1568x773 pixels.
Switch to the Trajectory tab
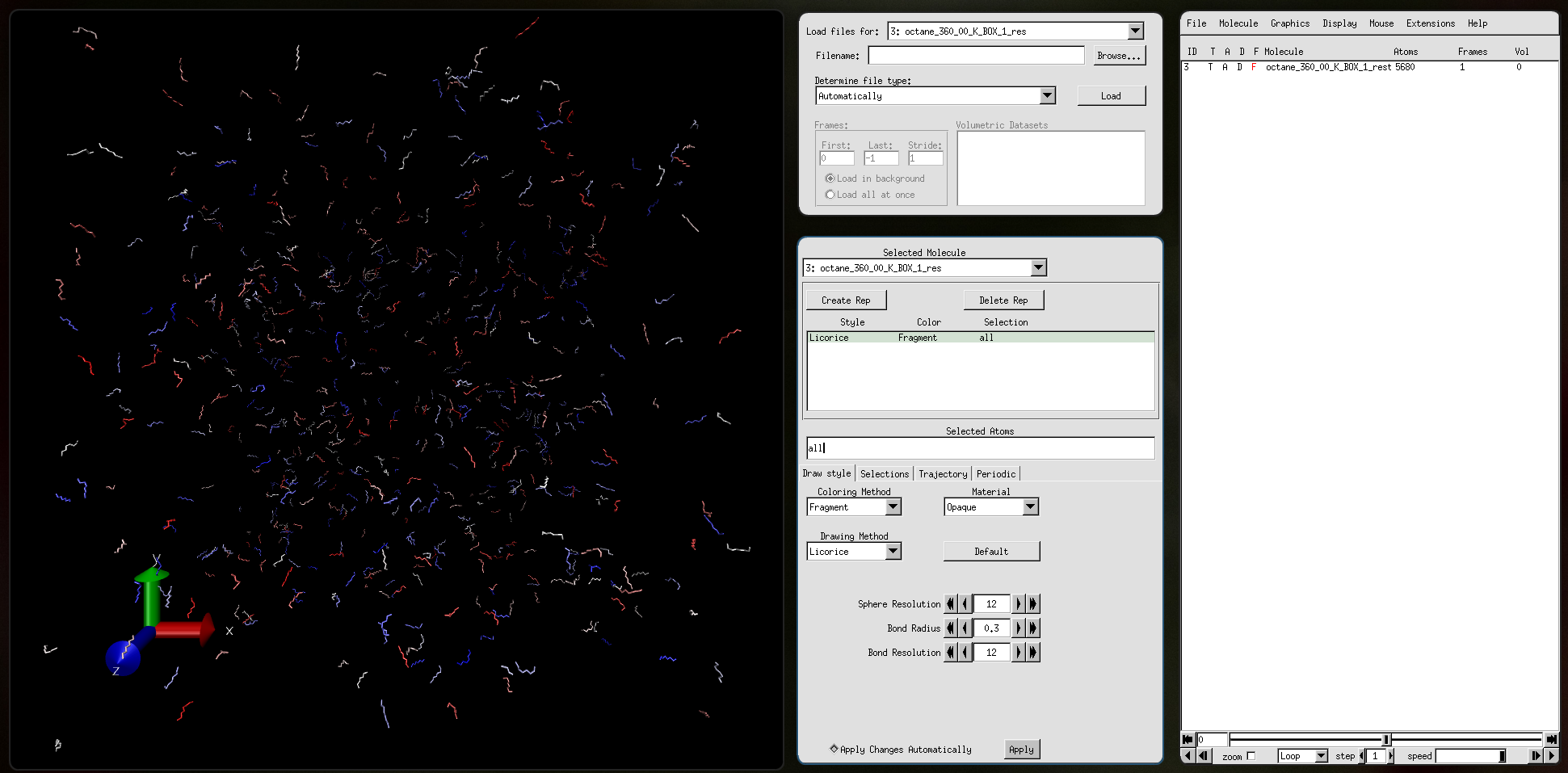[942, 474]
